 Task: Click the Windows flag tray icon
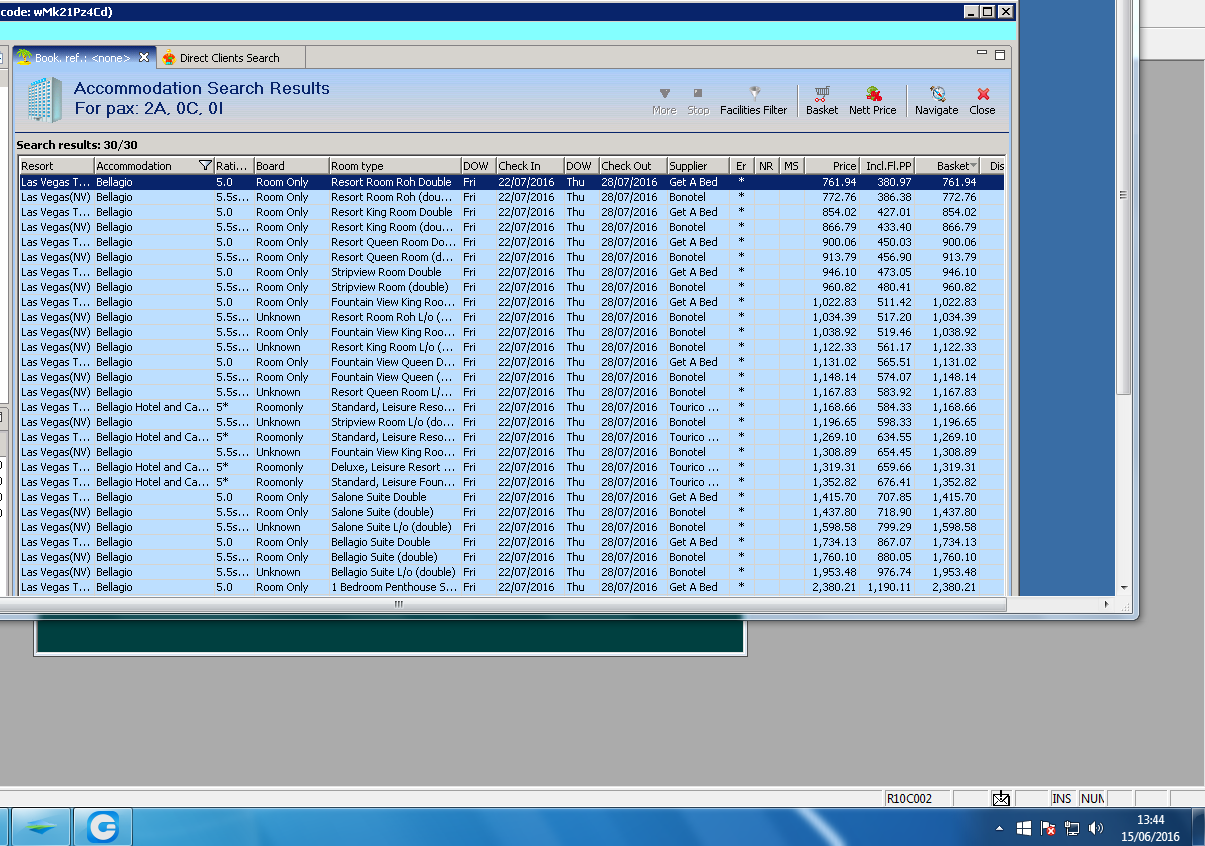1024,829
